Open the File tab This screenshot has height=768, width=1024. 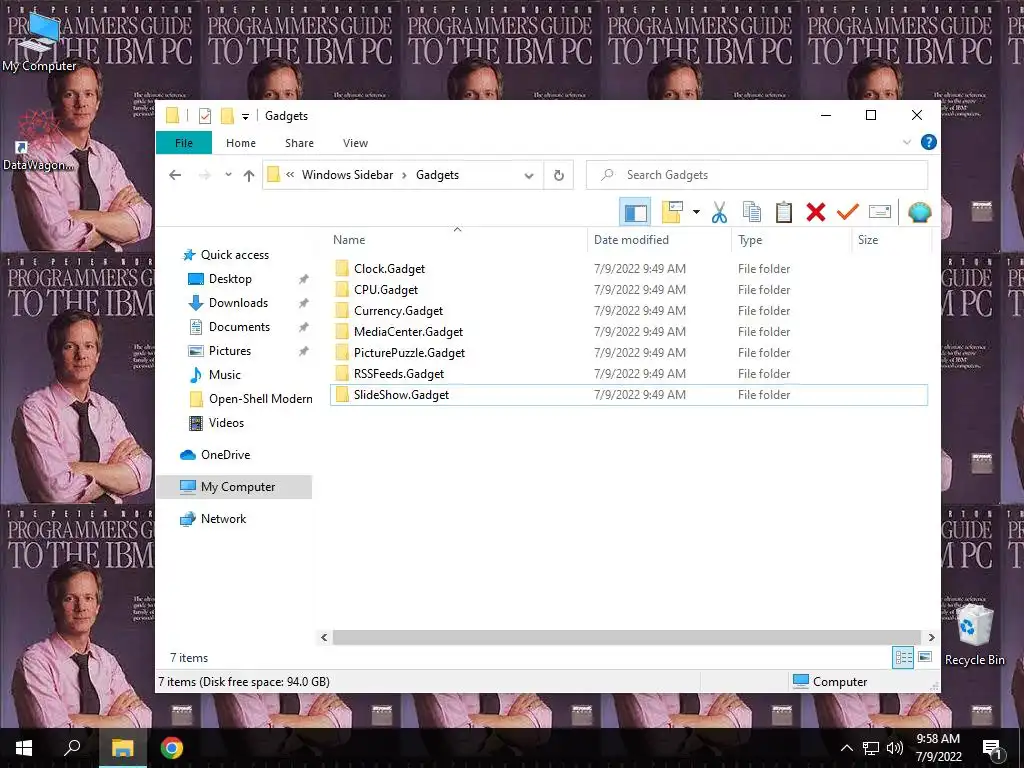(x=184, y=143)
